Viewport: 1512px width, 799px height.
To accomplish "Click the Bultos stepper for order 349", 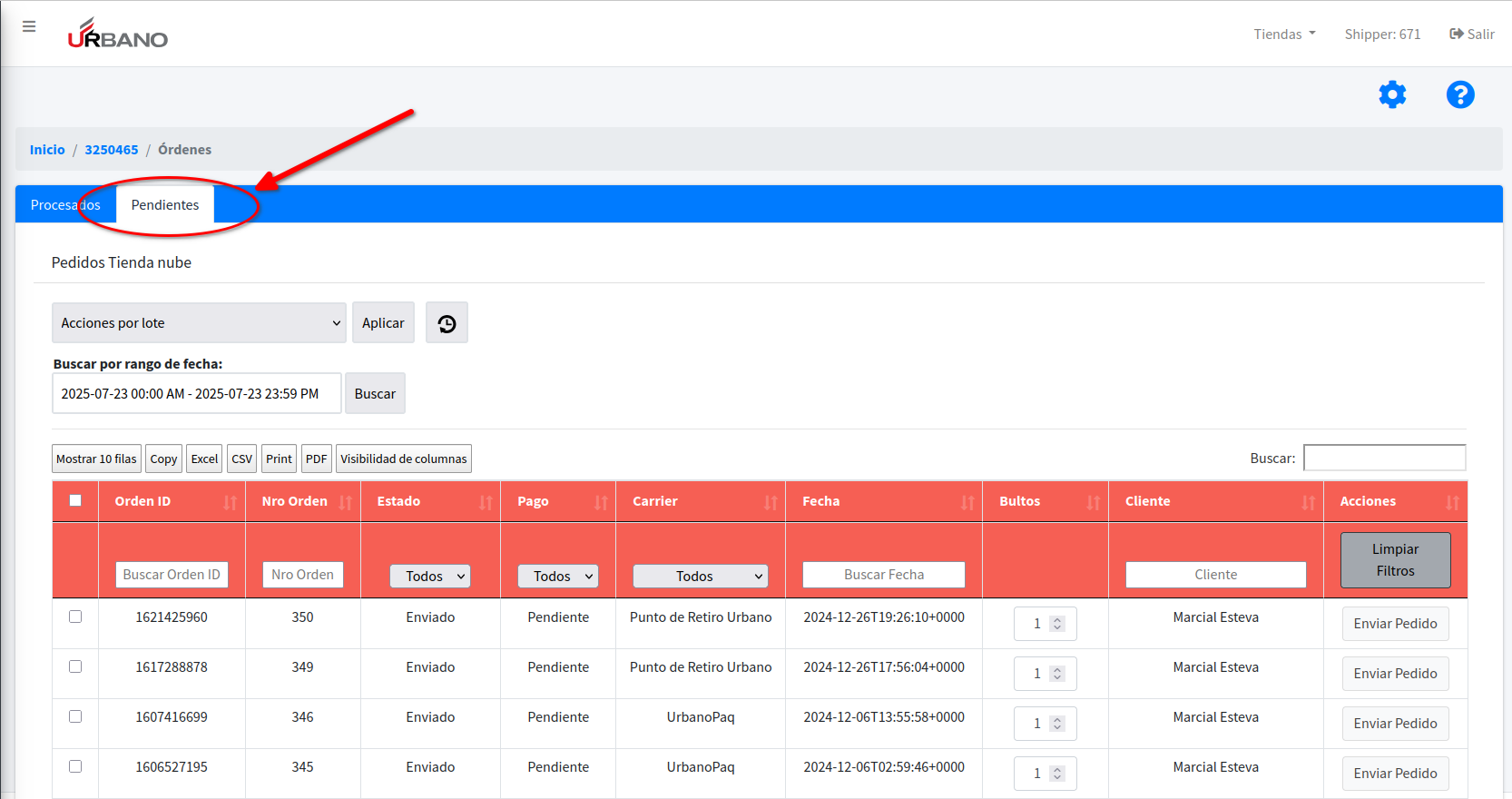I will [1056, 674].
